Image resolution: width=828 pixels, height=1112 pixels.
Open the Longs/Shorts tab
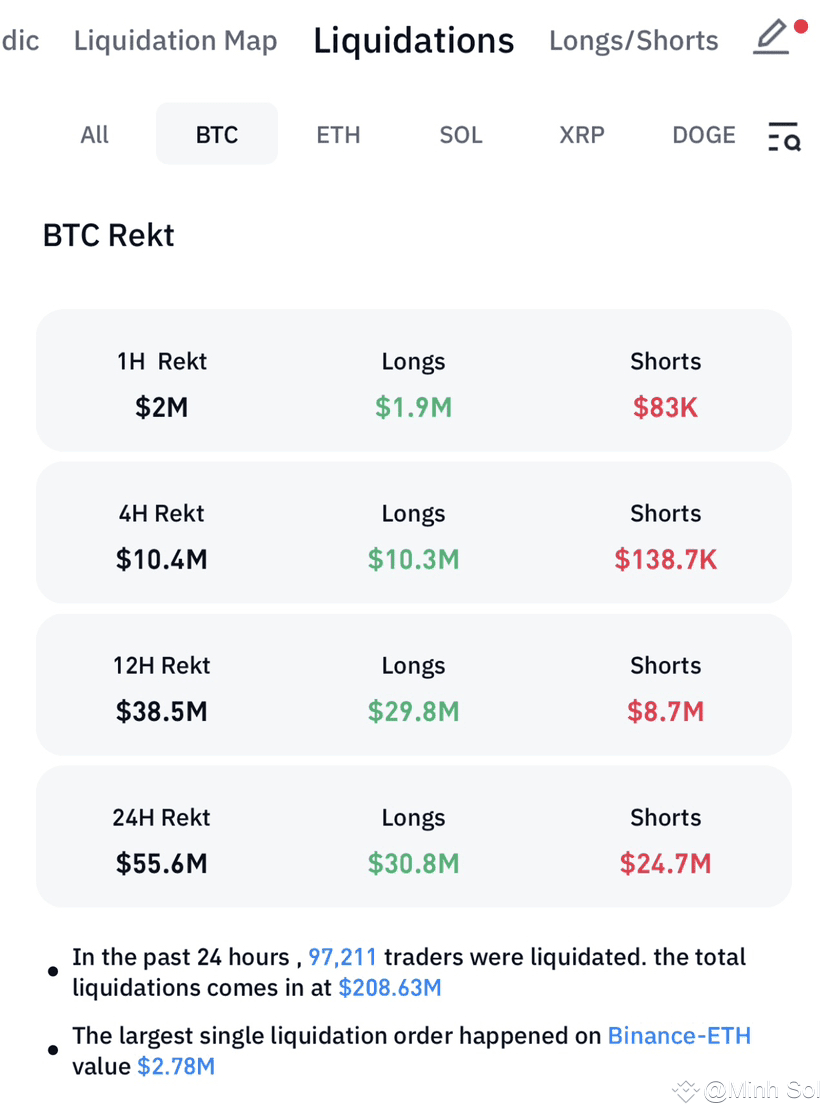633,41
